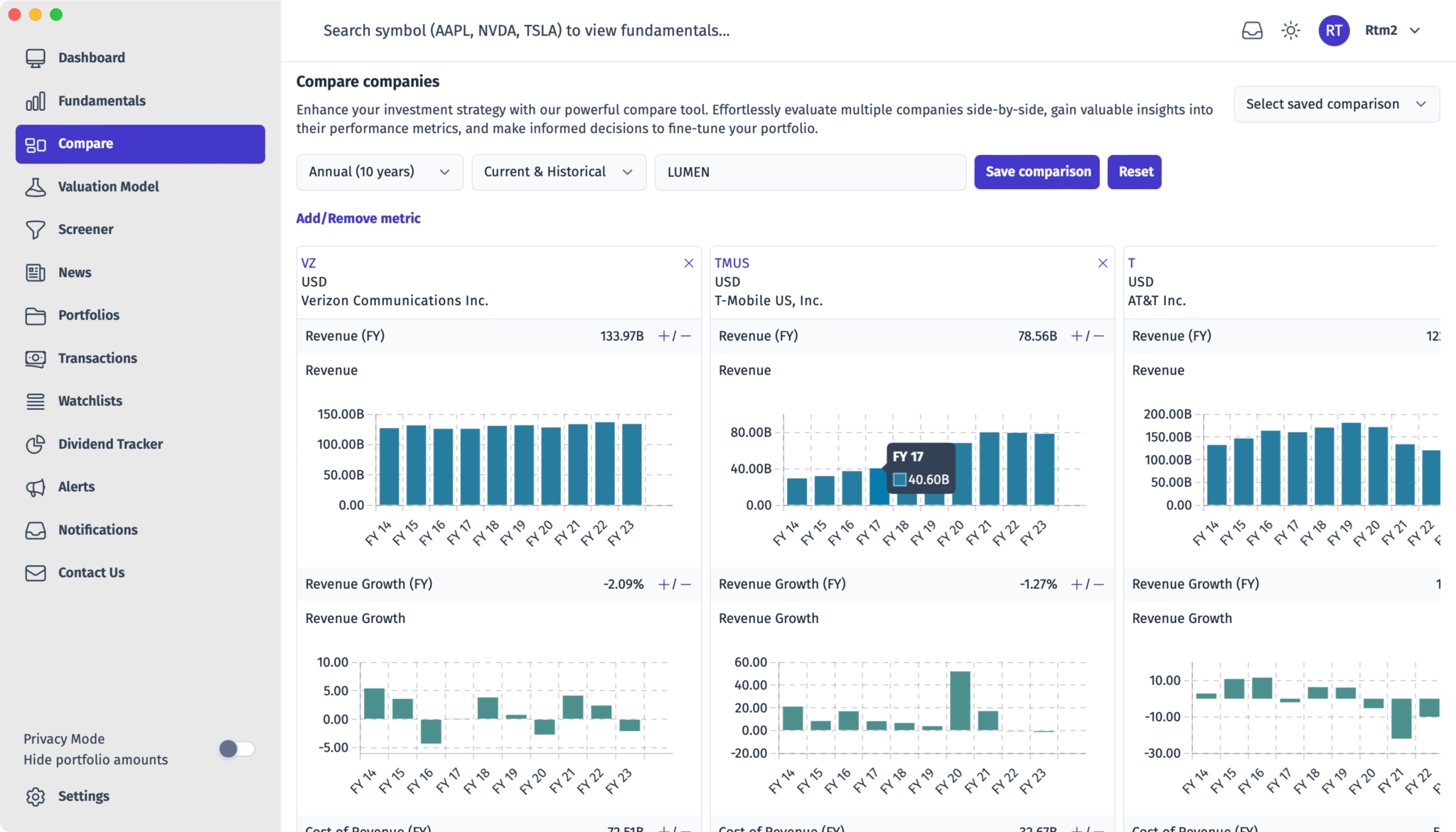Toggle Privacy Mode switch

click(237, 749)
